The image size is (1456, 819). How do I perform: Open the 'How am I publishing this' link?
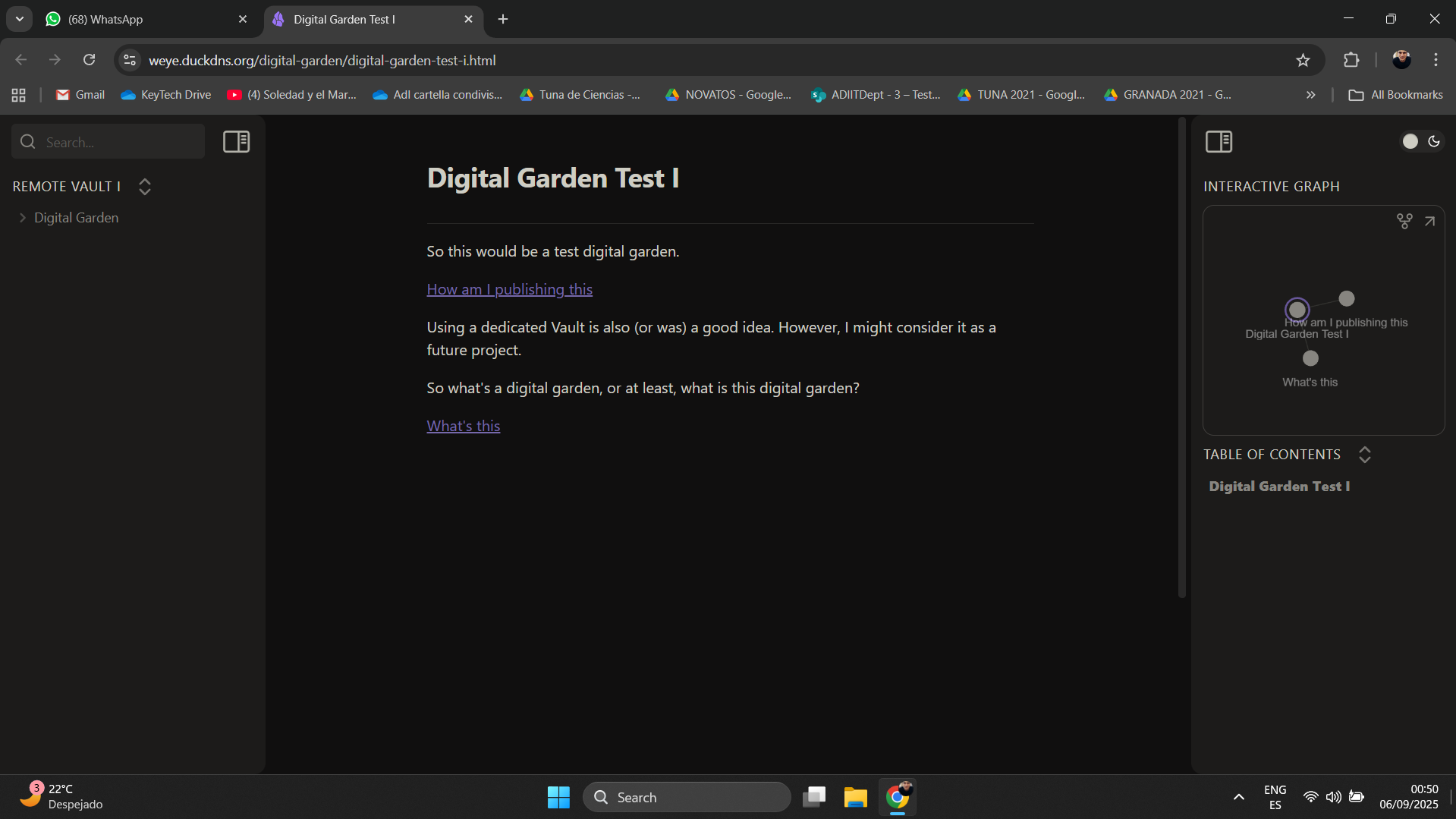(509, 289)
